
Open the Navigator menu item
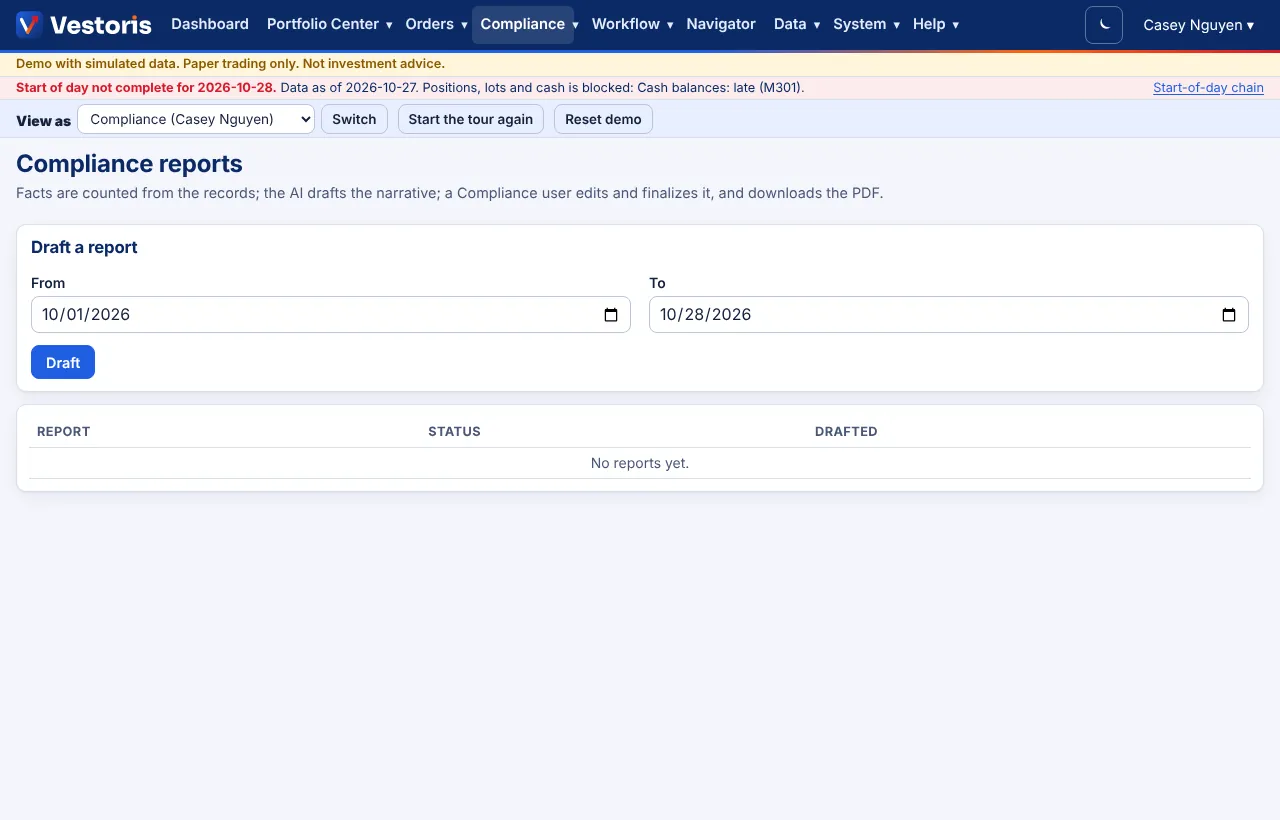721,24
